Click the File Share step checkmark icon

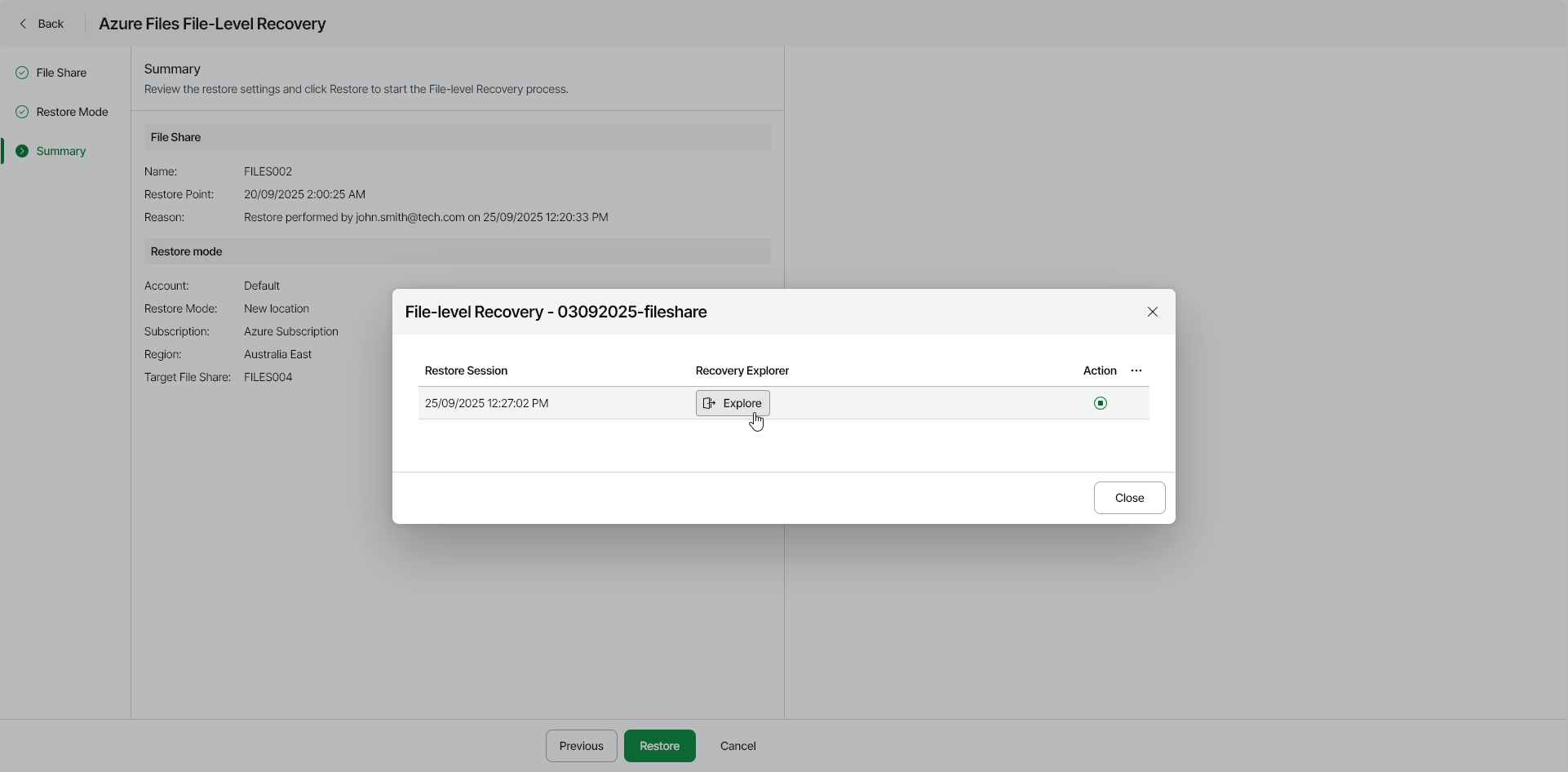(x=22, y=73)
